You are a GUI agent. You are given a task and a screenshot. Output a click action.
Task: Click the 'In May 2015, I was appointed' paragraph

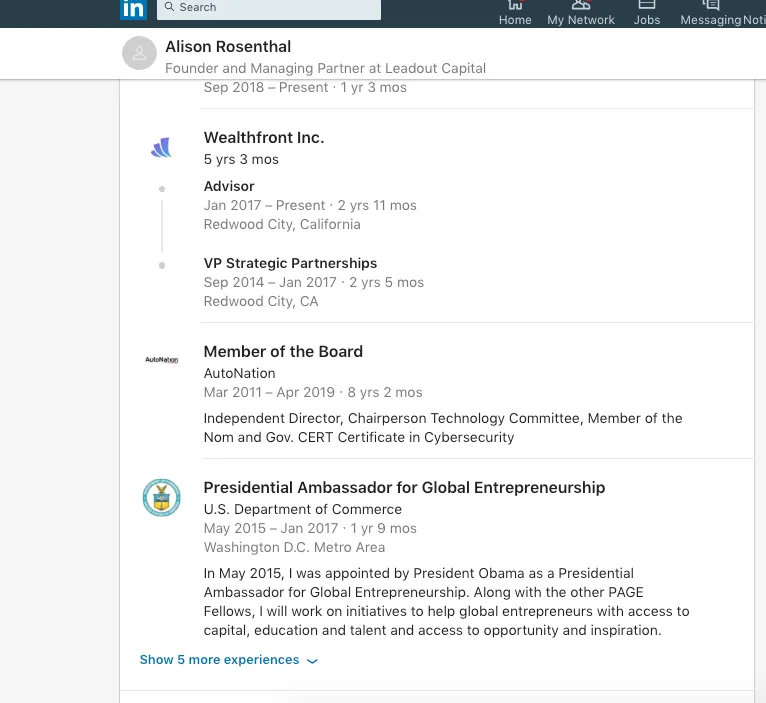447,601
